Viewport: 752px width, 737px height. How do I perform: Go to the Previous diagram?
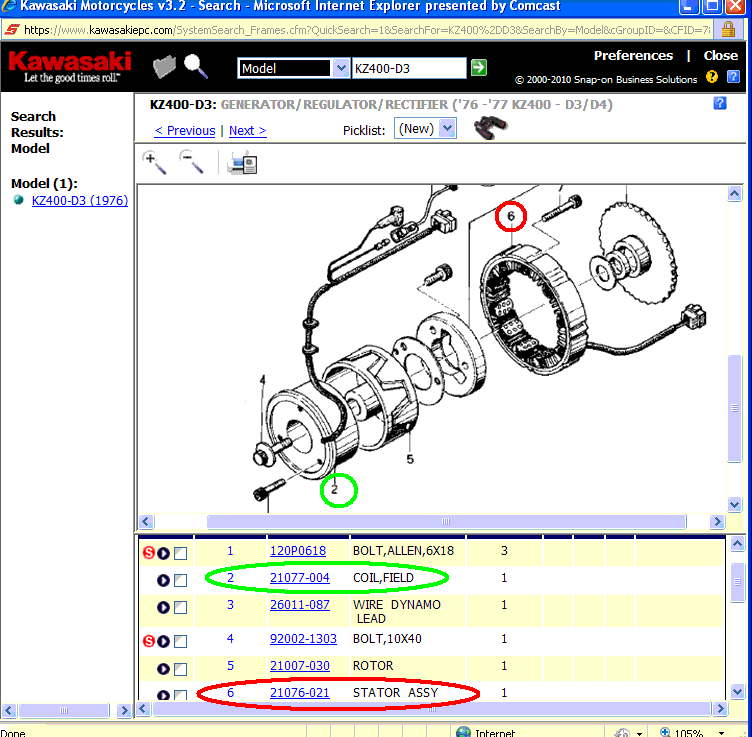click(185, 130)
